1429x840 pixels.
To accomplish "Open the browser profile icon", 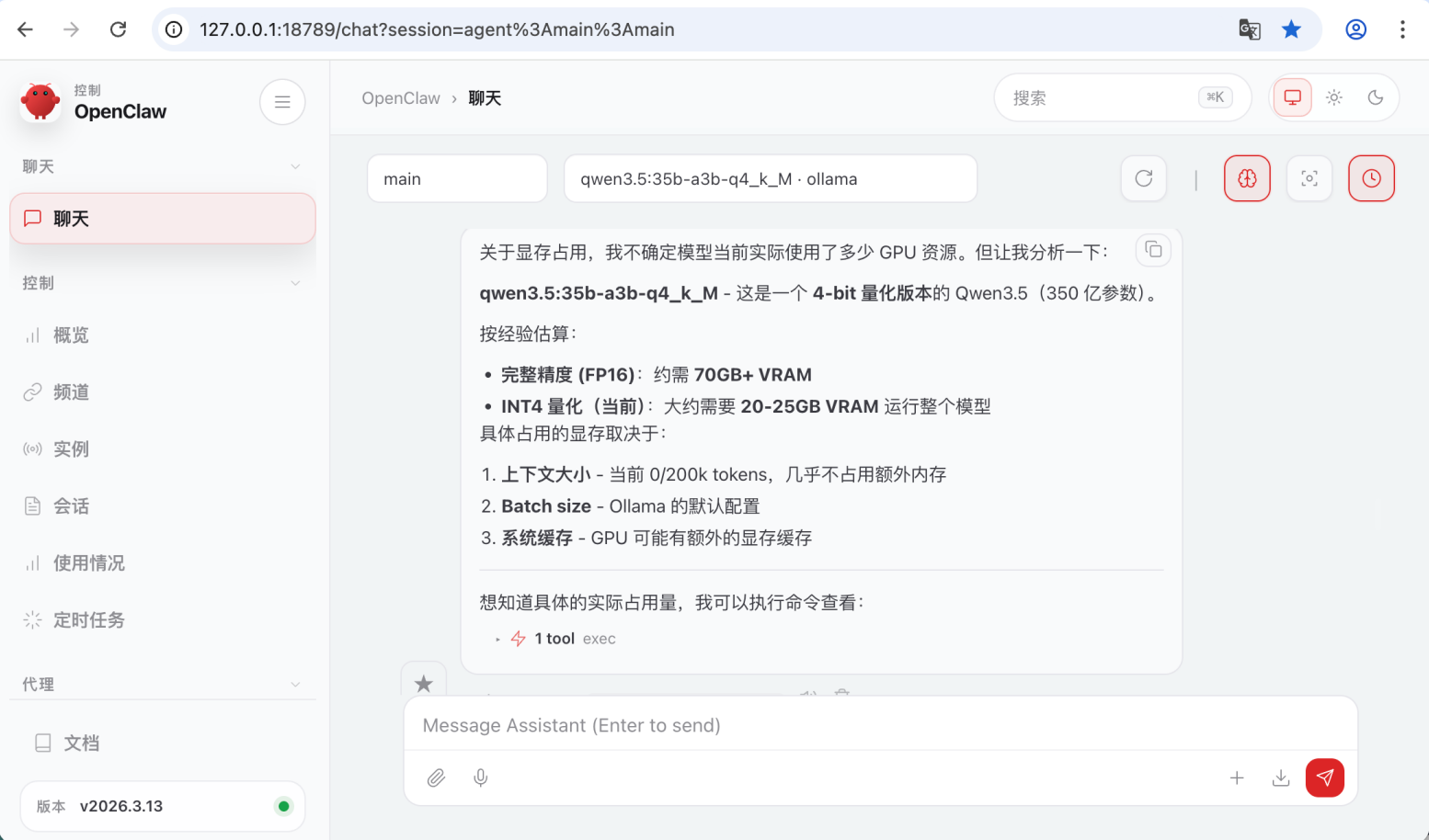I will (x=1355, y=29).
